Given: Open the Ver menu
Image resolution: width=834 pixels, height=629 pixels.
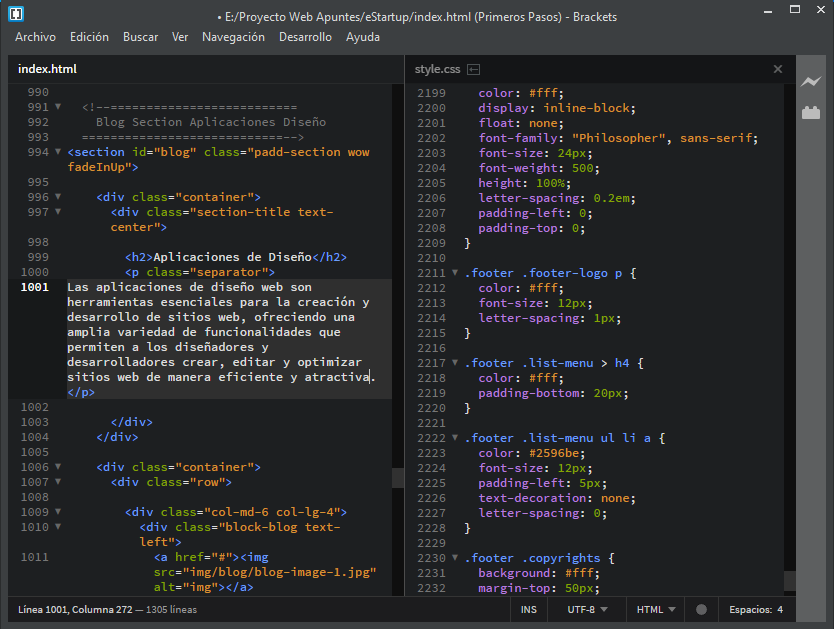Looking at the screenshot, I should 180,37.
